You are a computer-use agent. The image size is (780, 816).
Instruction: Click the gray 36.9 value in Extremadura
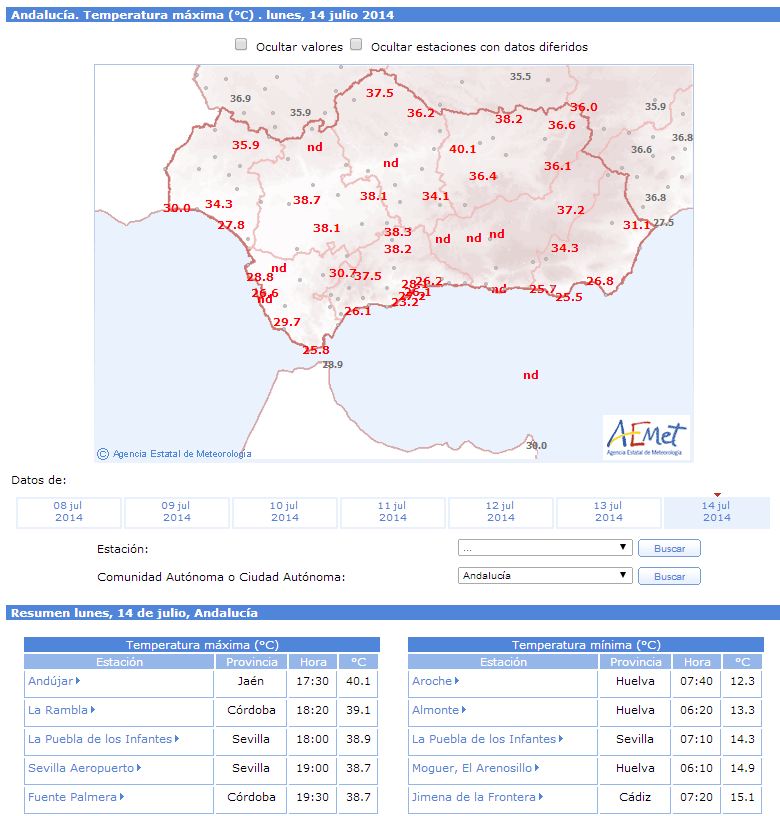tap(240, 98)
